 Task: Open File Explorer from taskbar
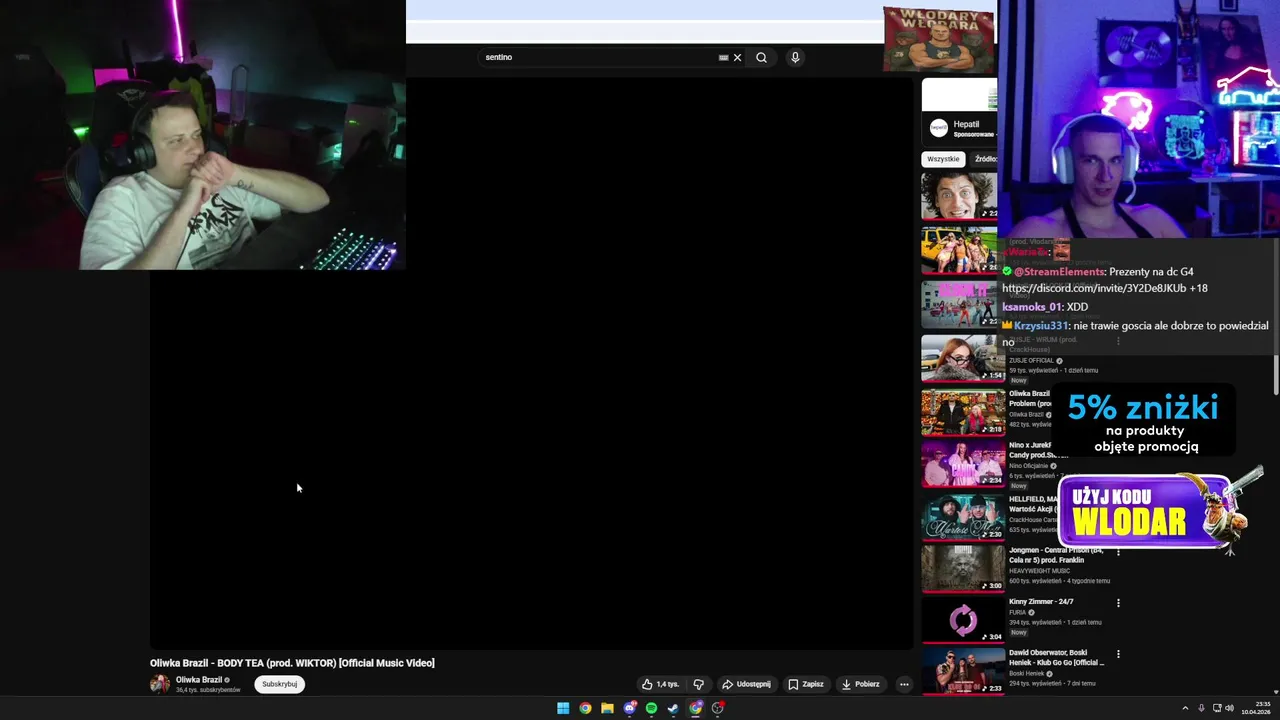tap(607, 708)
